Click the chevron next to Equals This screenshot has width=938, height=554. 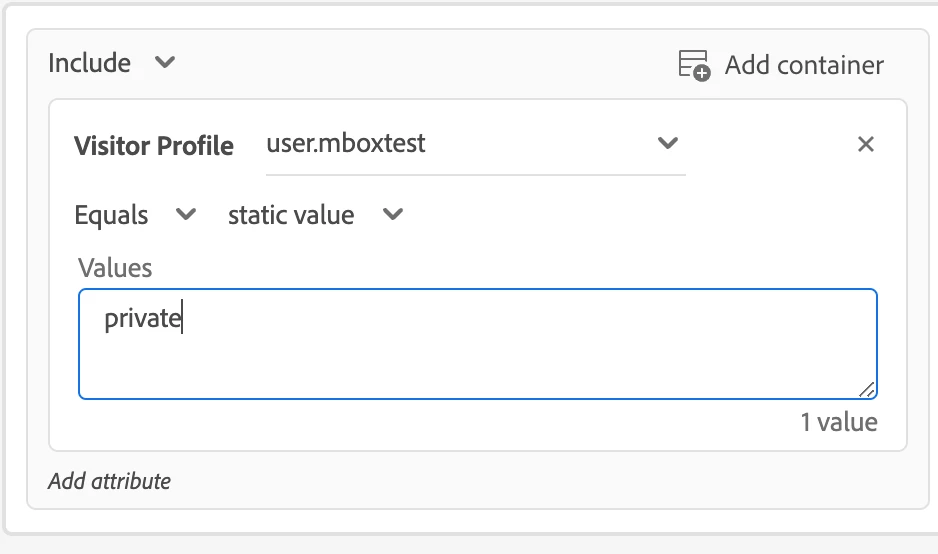point(186,214)
